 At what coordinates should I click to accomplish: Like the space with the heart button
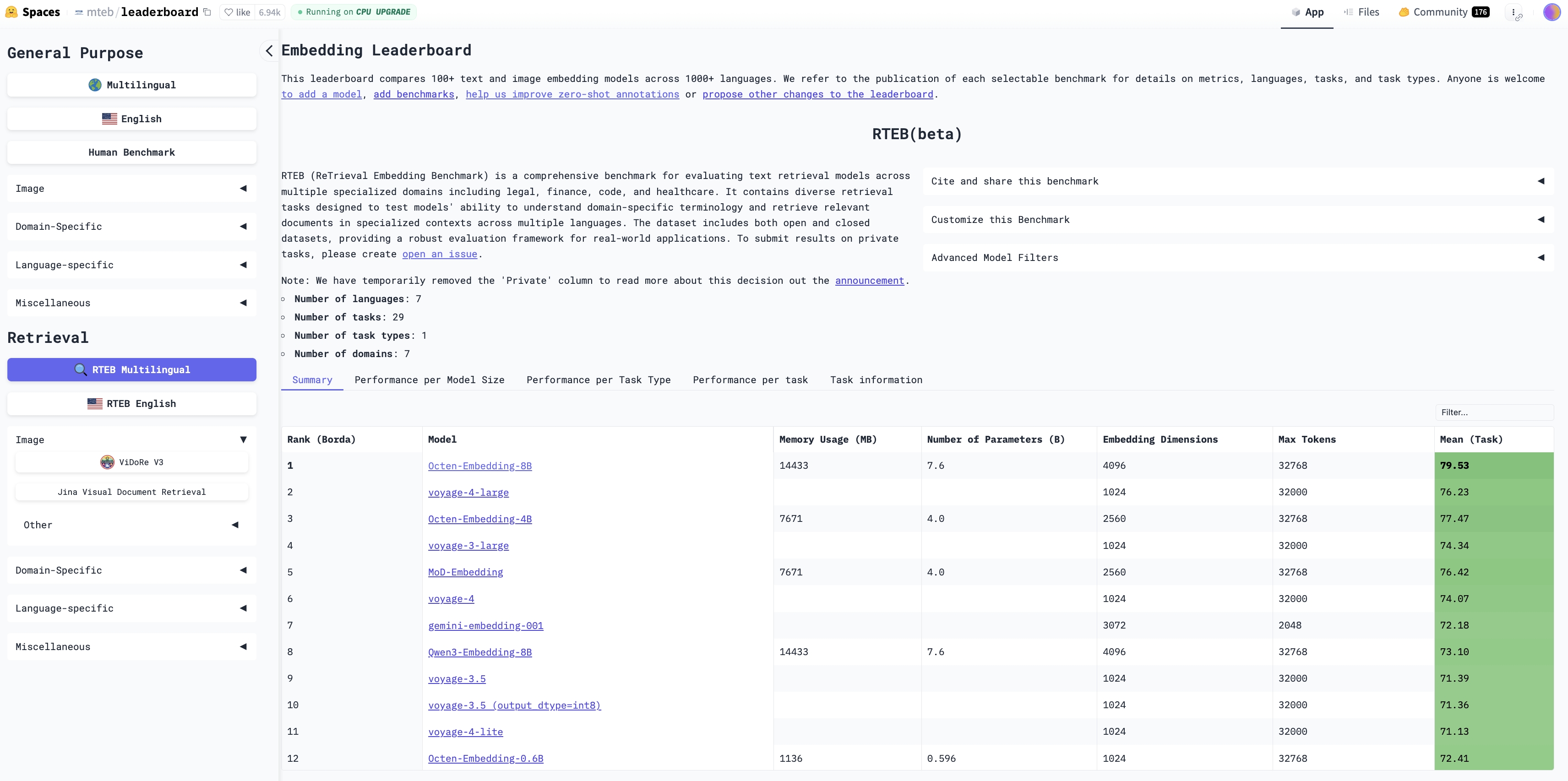[237, 12]
